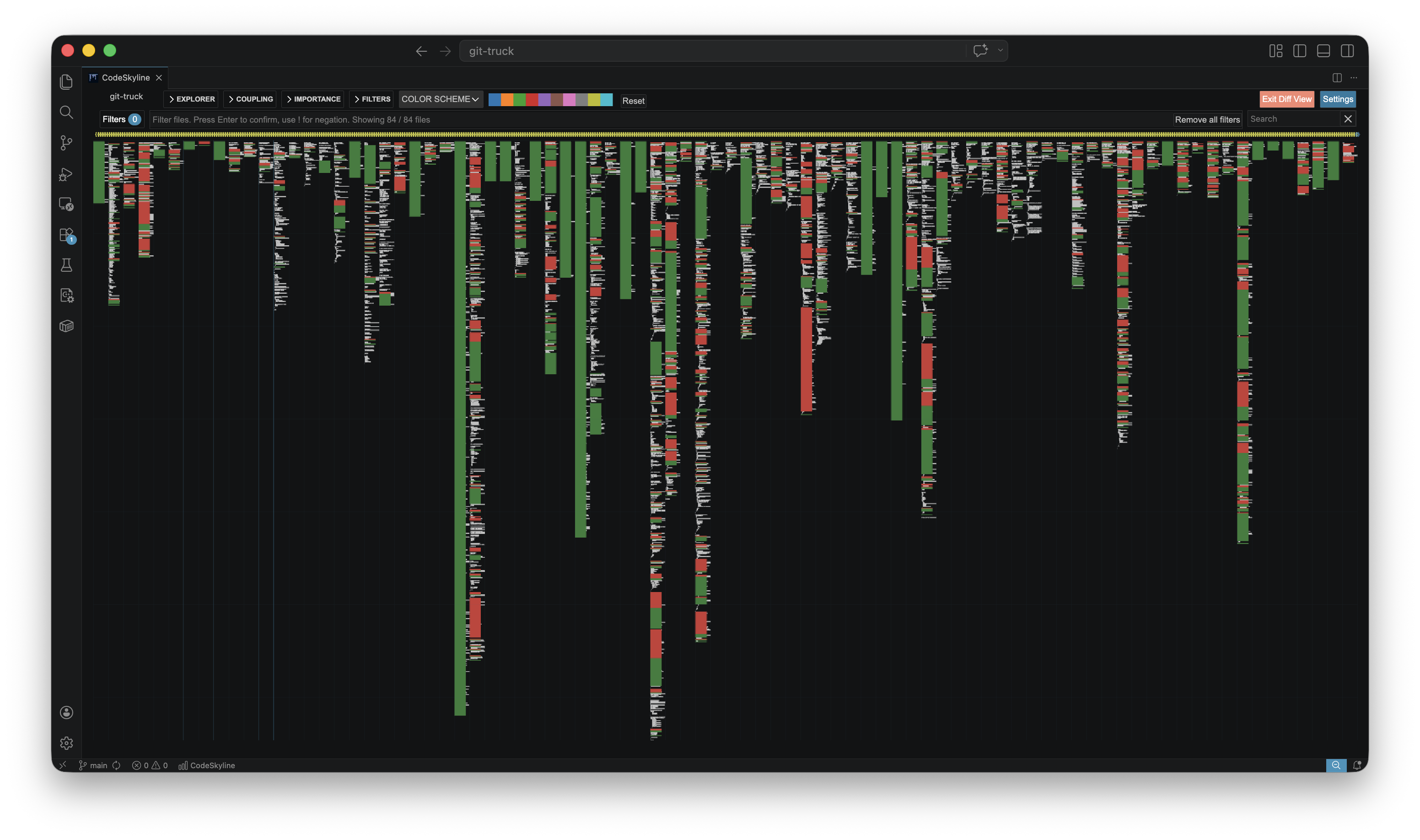Pick the pink color swatch
The width and height of the screenshot is (1420, 840).
tap(570, 100)
